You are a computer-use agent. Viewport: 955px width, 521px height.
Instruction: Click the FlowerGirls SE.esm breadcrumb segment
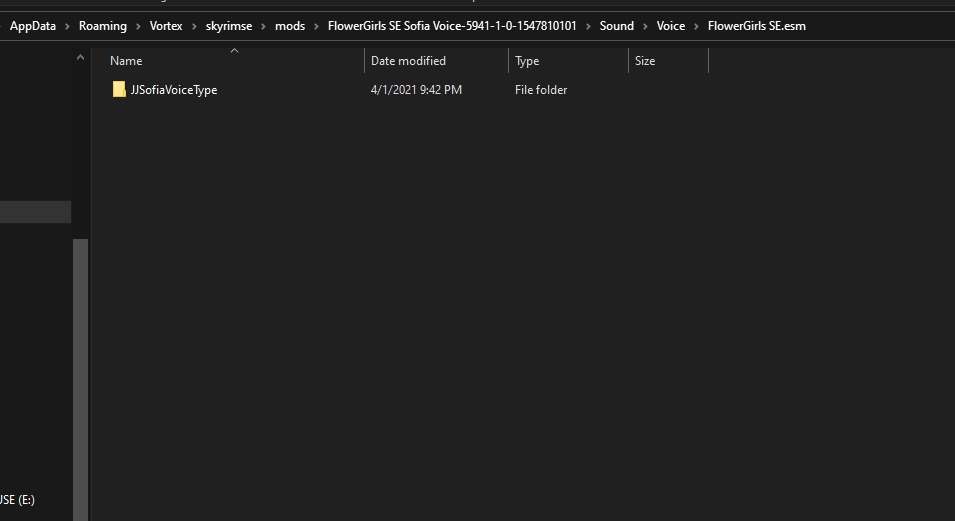click(x=756, y=26)
